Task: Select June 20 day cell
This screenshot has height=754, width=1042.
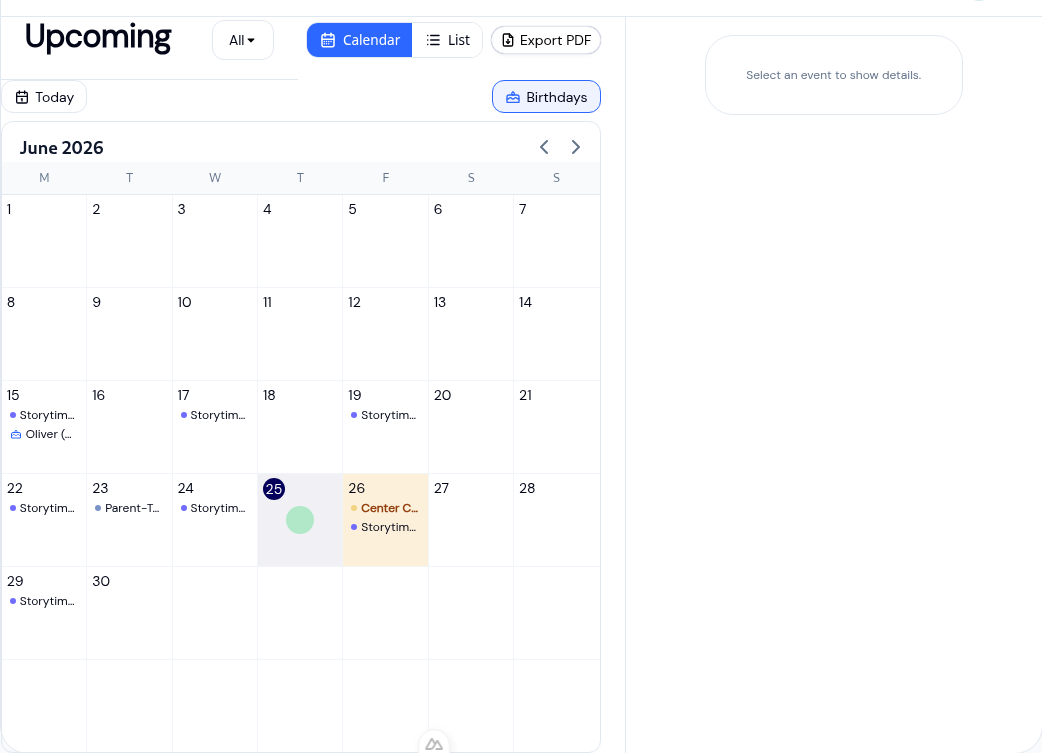Action: [x=471, y=427]
